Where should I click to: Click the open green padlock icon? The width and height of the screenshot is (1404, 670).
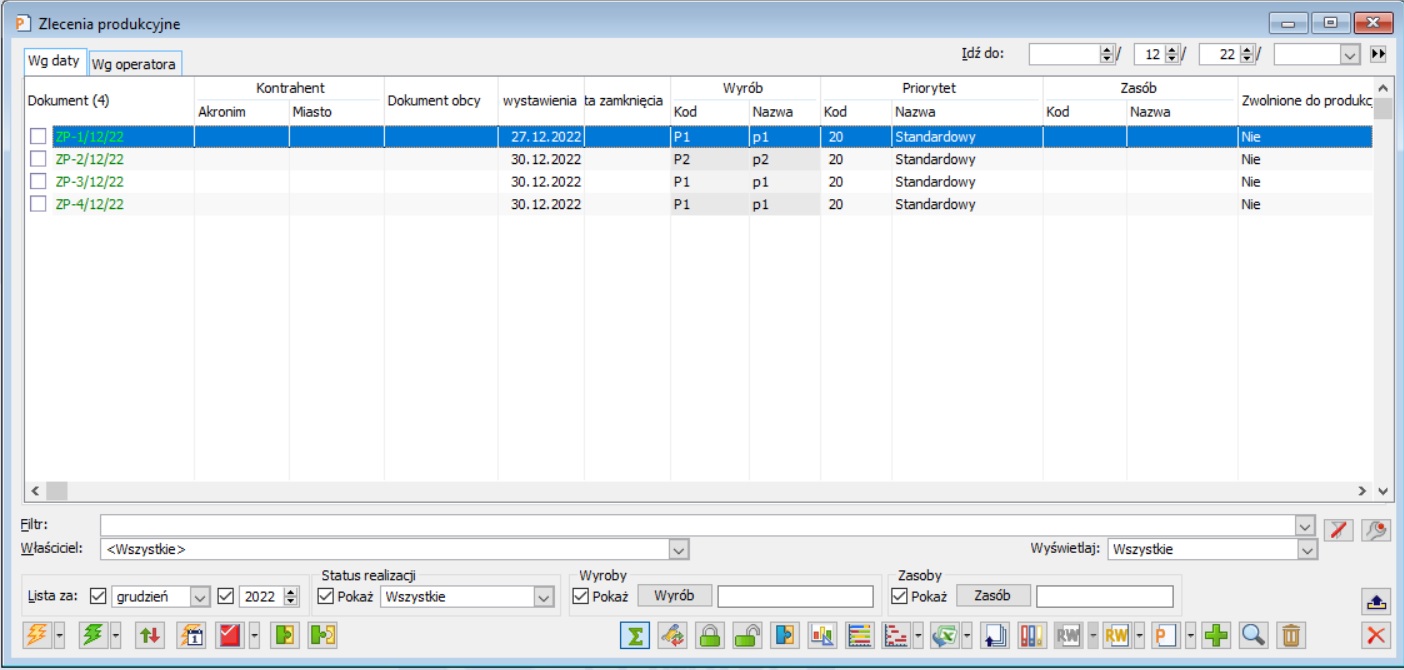(747, 635)
